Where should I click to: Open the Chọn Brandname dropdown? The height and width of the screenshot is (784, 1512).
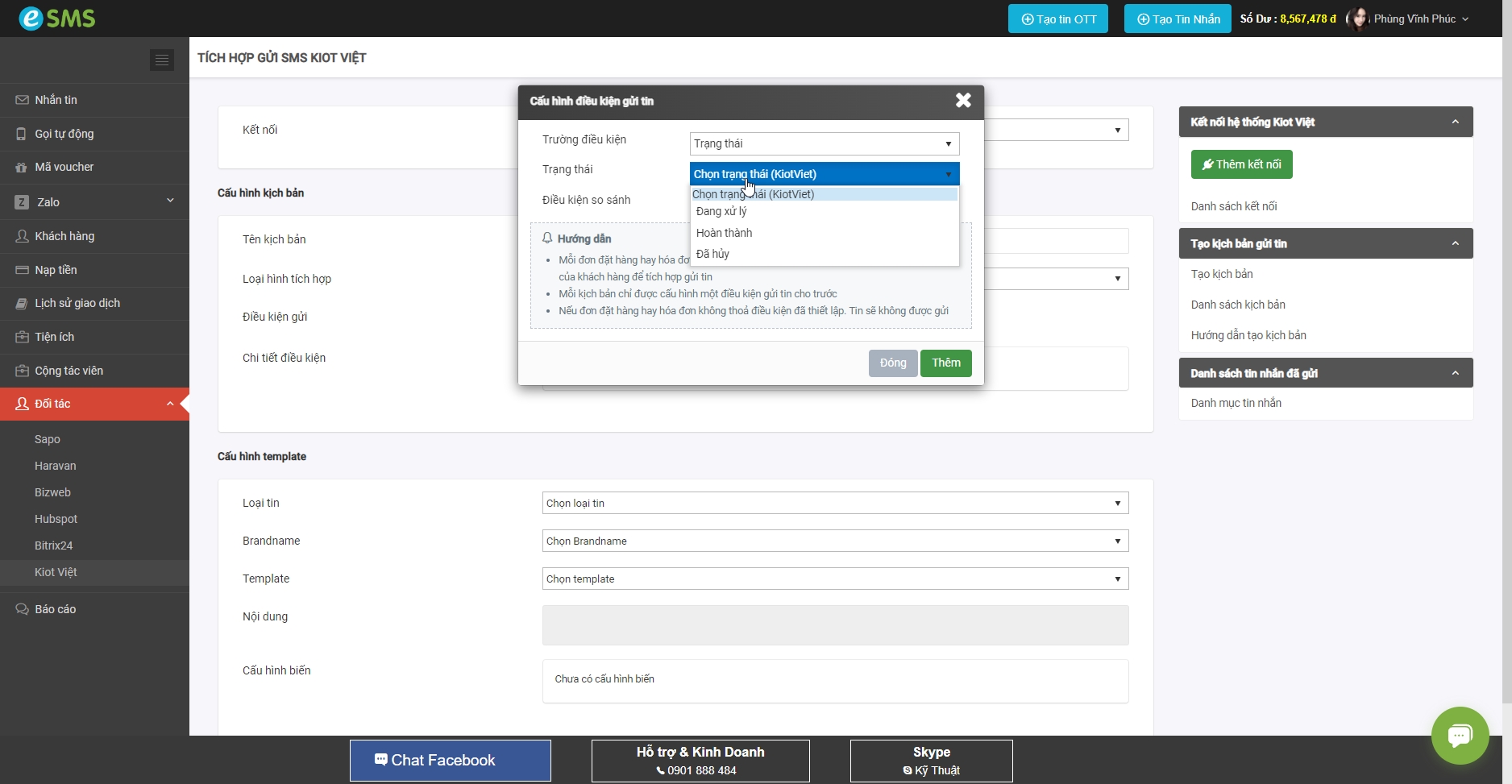[834, 541]
